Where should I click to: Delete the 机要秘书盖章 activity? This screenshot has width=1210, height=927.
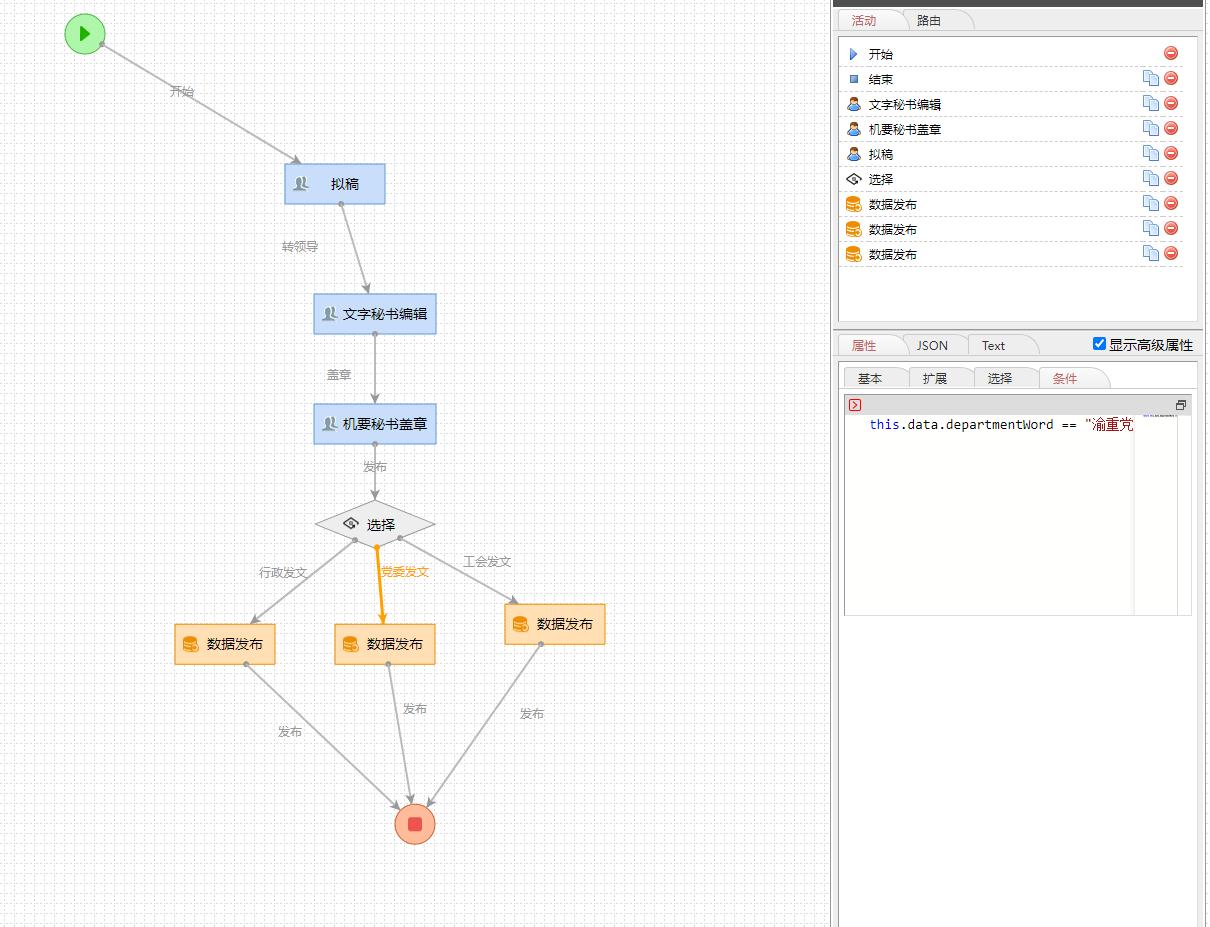point(1171,128)
